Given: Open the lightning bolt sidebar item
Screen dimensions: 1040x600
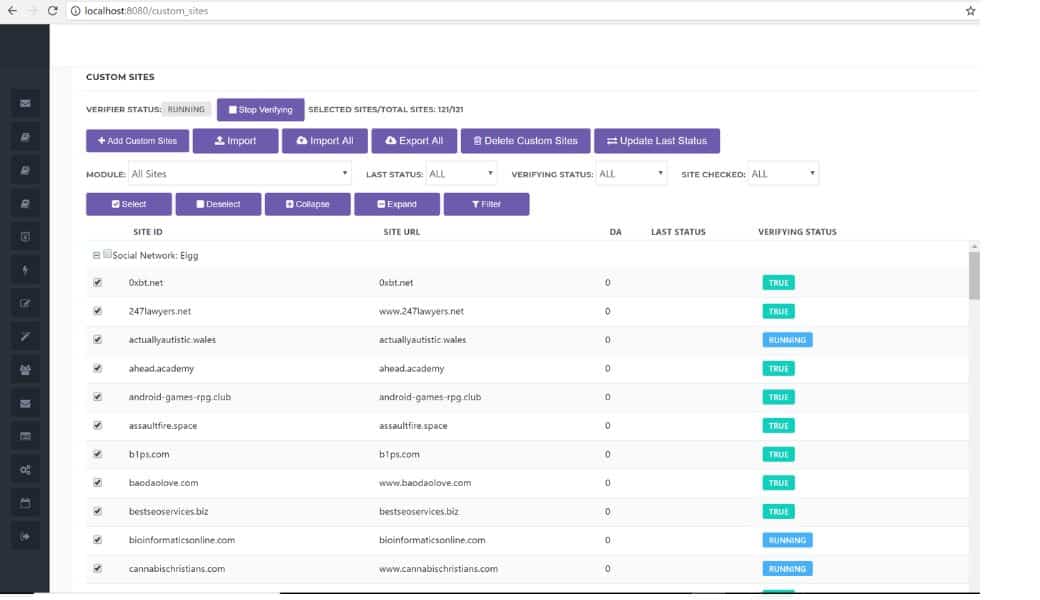Looking at the screenshot, I should point(25,270).
